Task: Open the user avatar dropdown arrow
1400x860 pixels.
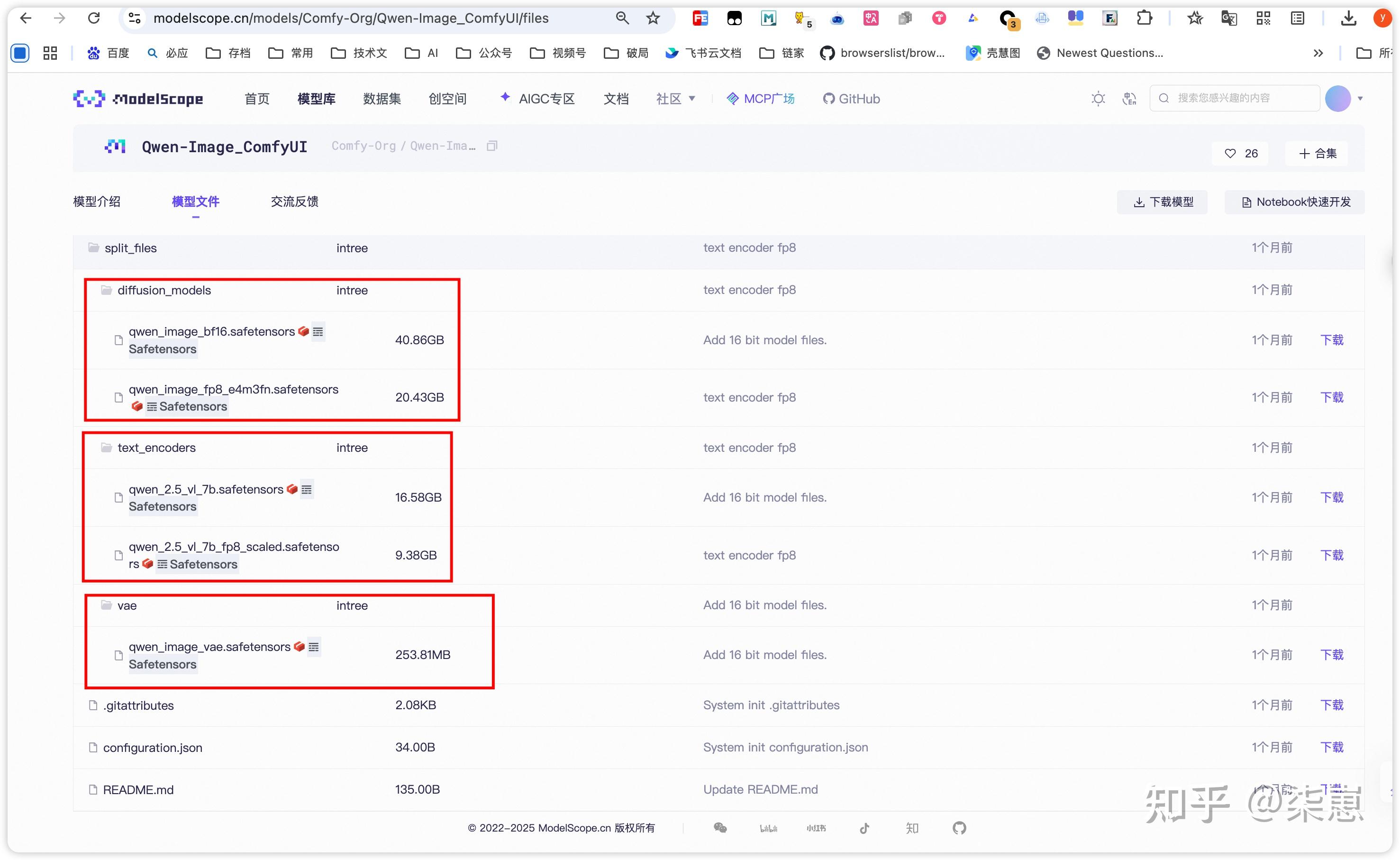Action: click(1360, 99)
